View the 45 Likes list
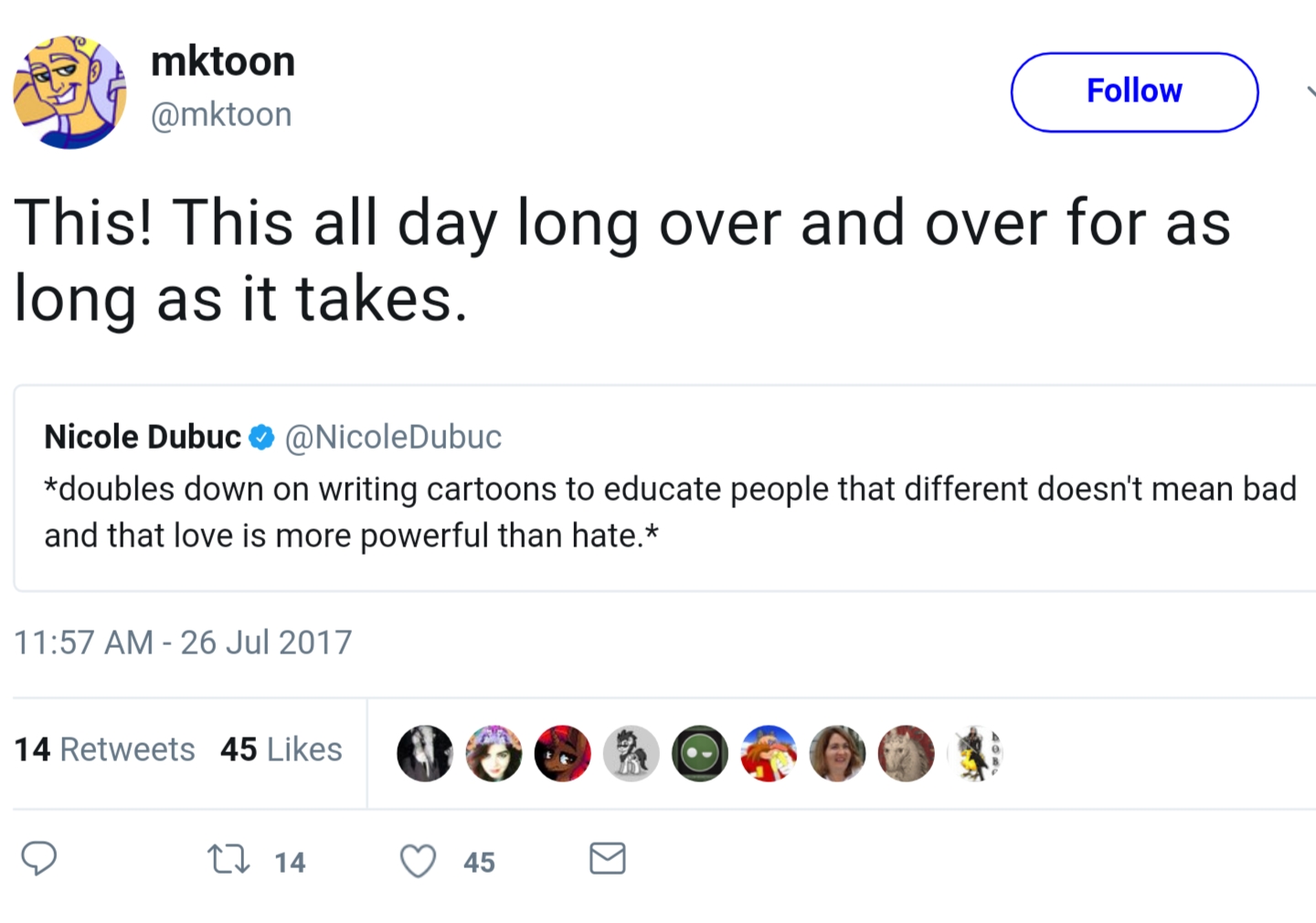 [x=281, y=749]
